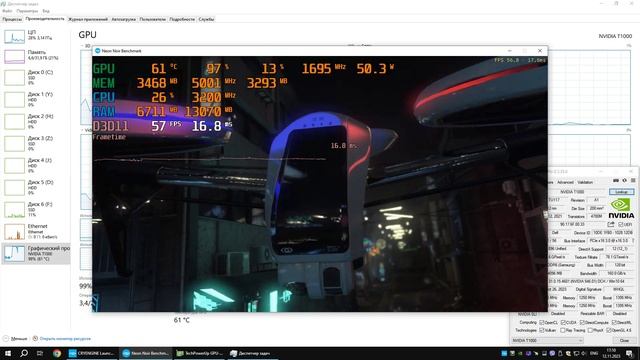The height and width of the screenshot is (360, 640).
Task: Switch to the Процессы tab
Action: pyautogui.click(x=12, y=19)
